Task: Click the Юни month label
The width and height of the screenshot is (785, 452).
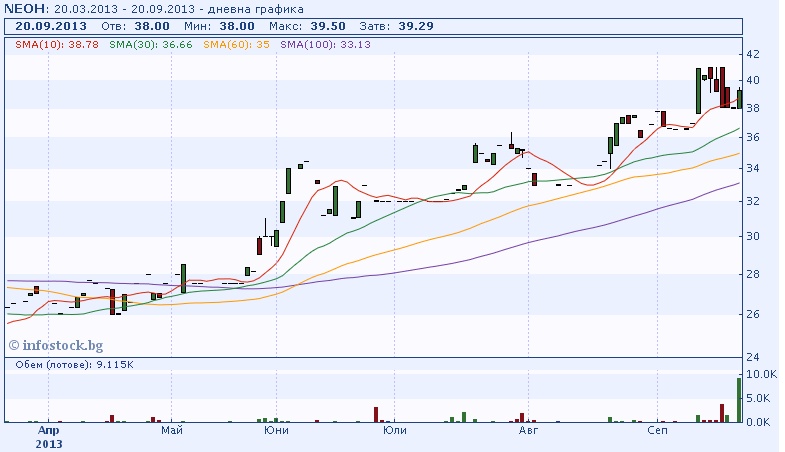Action: coord(276,430)
